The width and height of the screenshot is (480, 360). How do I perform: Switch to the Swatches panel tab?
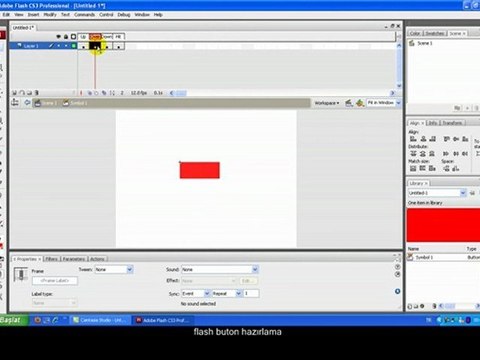pyautogui.click(x=435, y=33)
